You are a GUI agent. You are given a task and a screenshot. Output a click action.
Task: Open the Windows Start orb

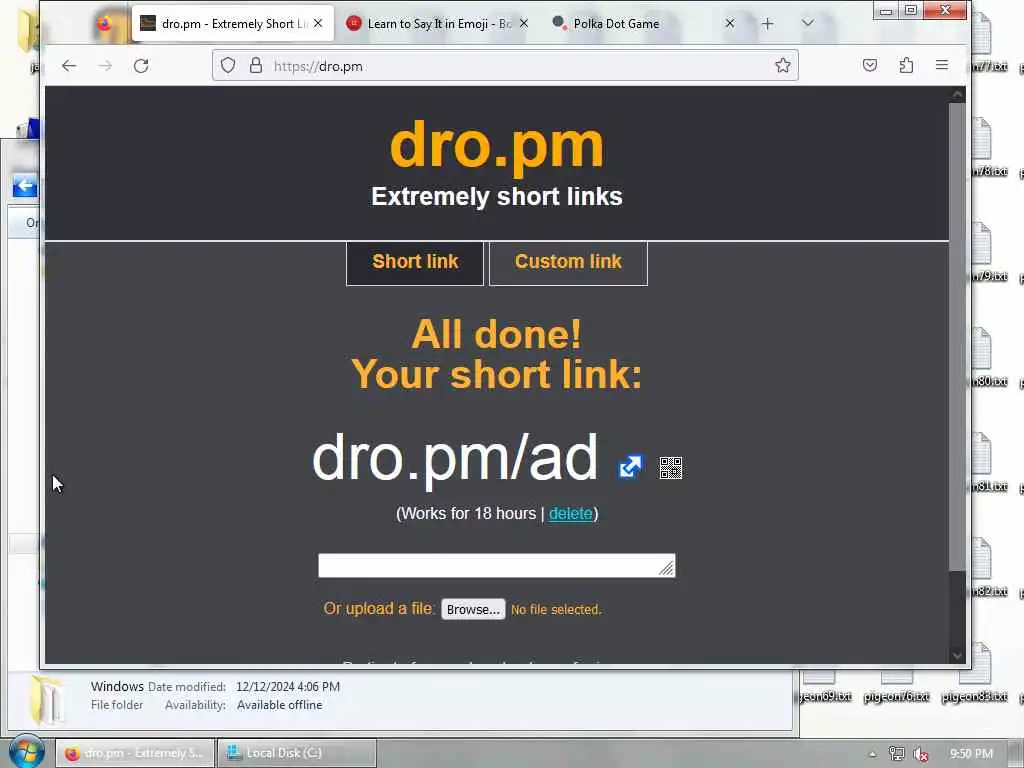(x=26, y=751)
